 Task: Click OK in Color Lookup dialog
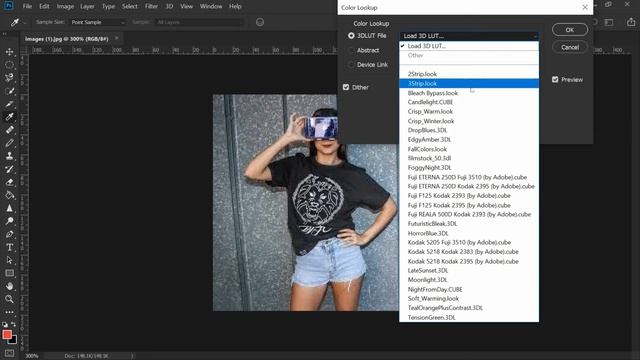[x=570, y=30]
